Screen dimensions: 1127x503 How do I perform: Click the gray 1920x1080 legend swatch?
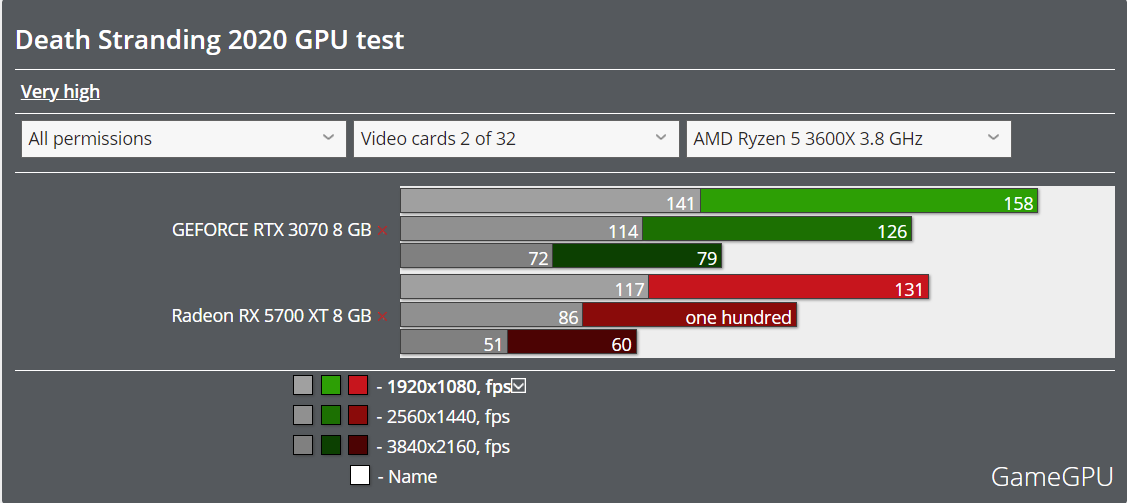pyautogui.click(x=303, y=385)
